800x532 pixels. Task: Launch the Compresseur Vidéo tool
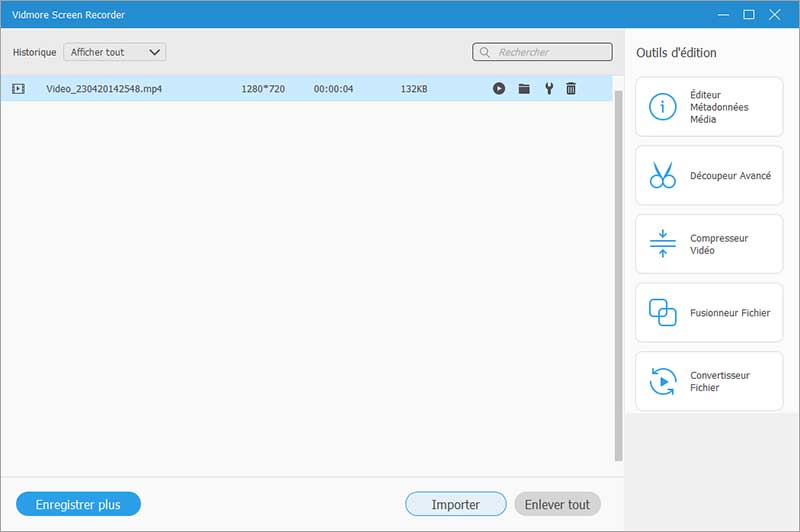pos(709,245)
